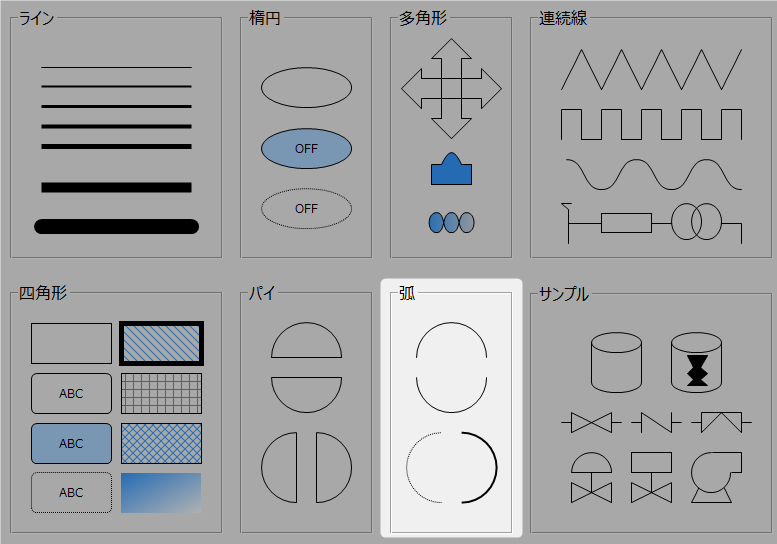Click the upper half-circle pie shape
777x544 pixels.
[306, 341]
